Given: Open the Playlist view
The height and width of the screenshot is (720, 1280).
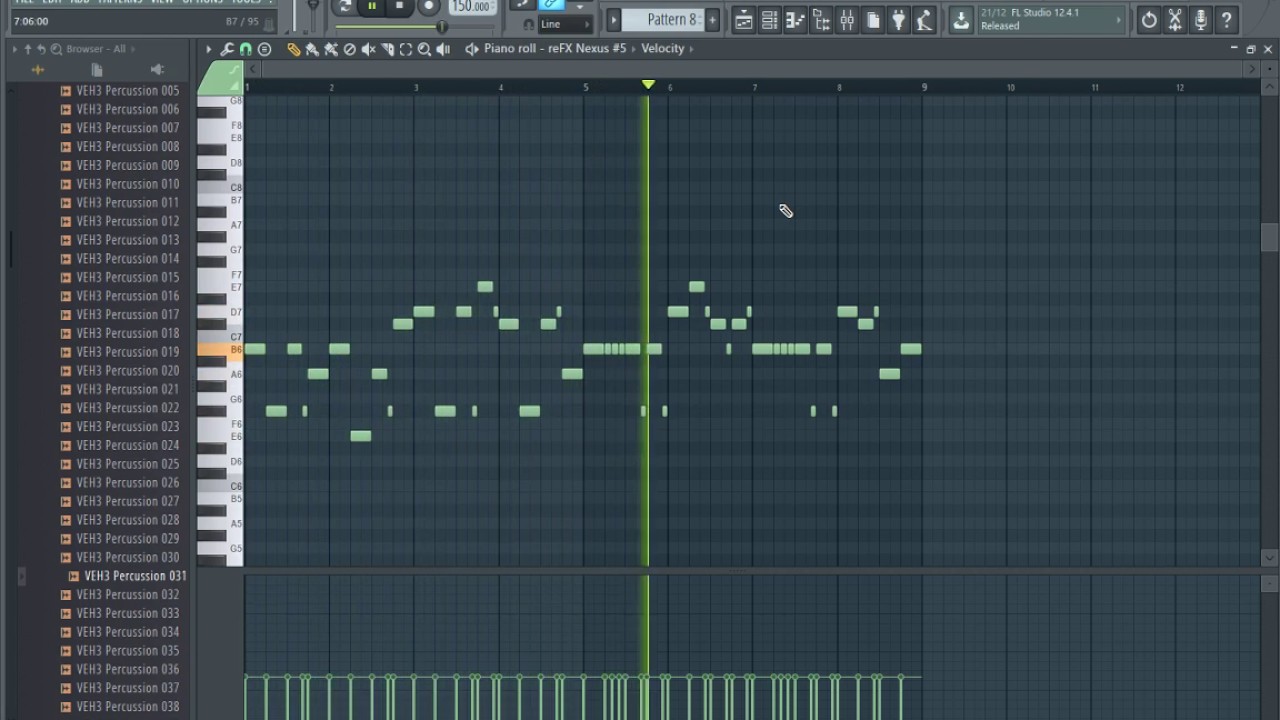Looking at the screenshot, I should pyautogui.click(x=743, y=20).
